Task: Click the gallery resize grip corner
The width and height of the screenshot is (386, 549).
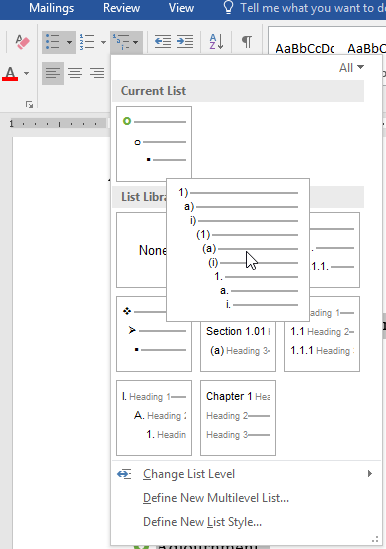Action: 375,539
